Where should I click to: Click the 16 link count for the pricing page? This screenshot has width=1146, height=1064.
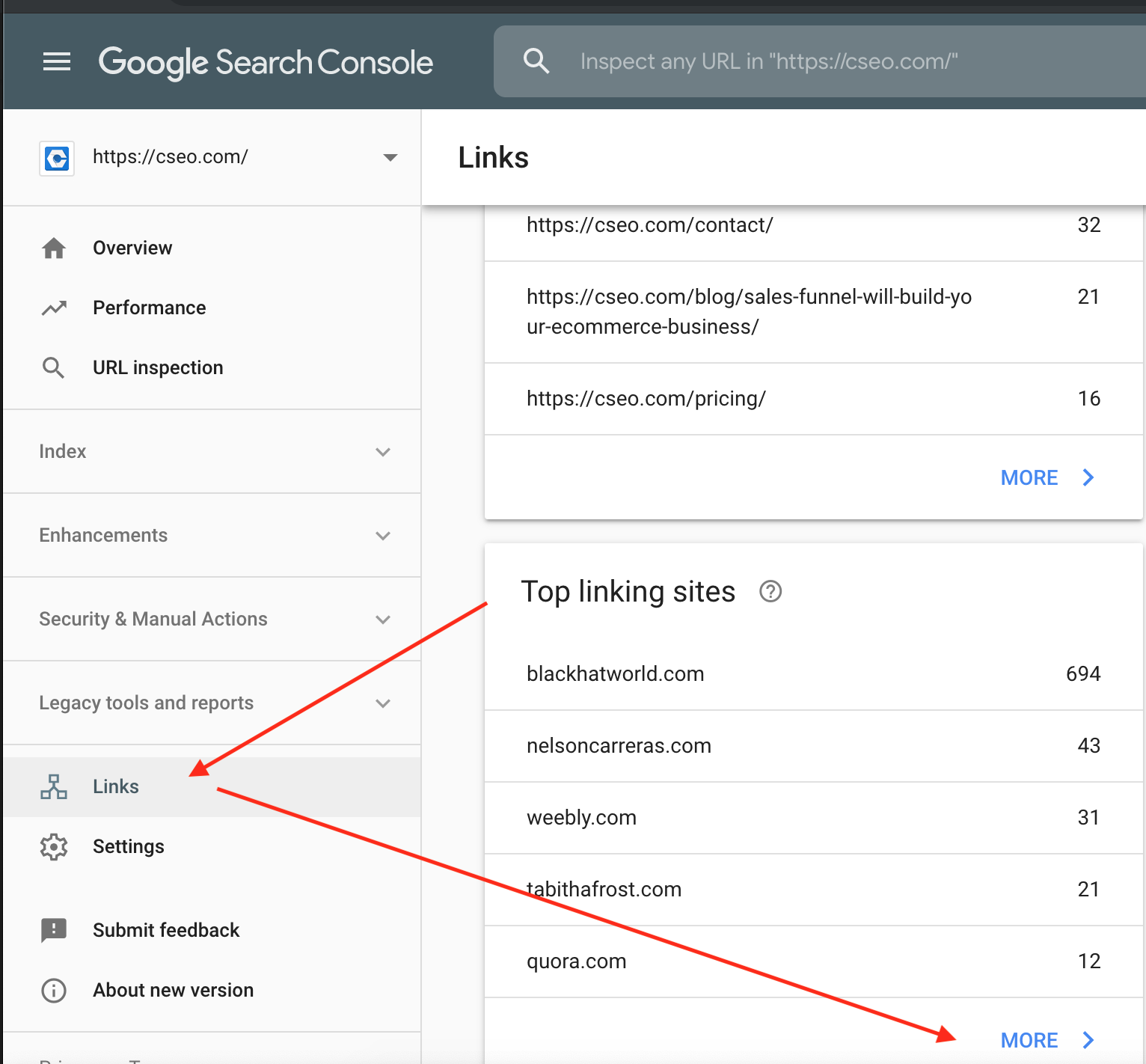click(1089, 399)
